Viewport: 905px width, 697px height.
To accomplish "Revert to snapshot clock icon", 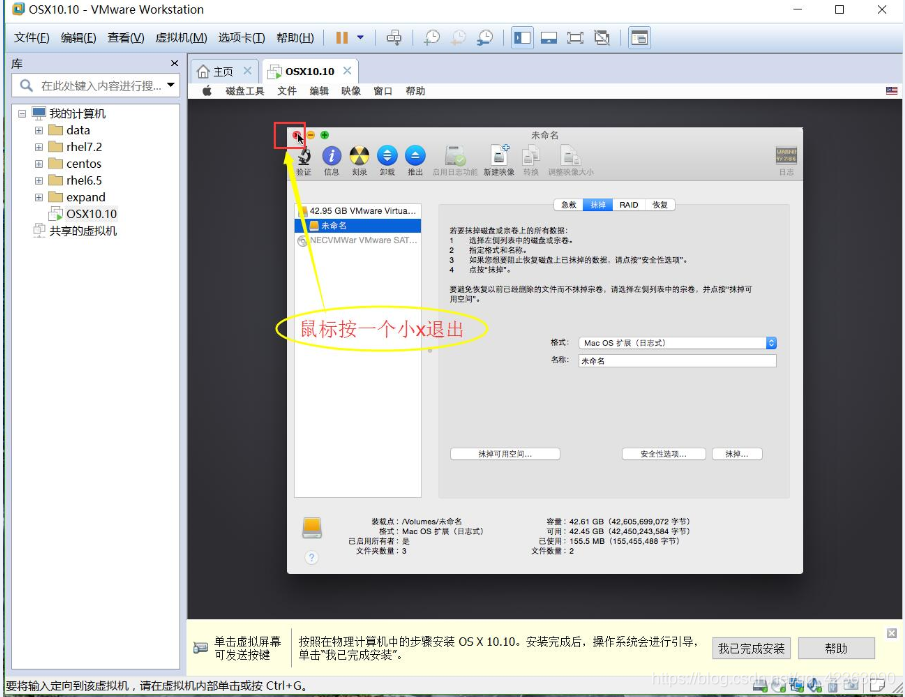I will 458,38.
